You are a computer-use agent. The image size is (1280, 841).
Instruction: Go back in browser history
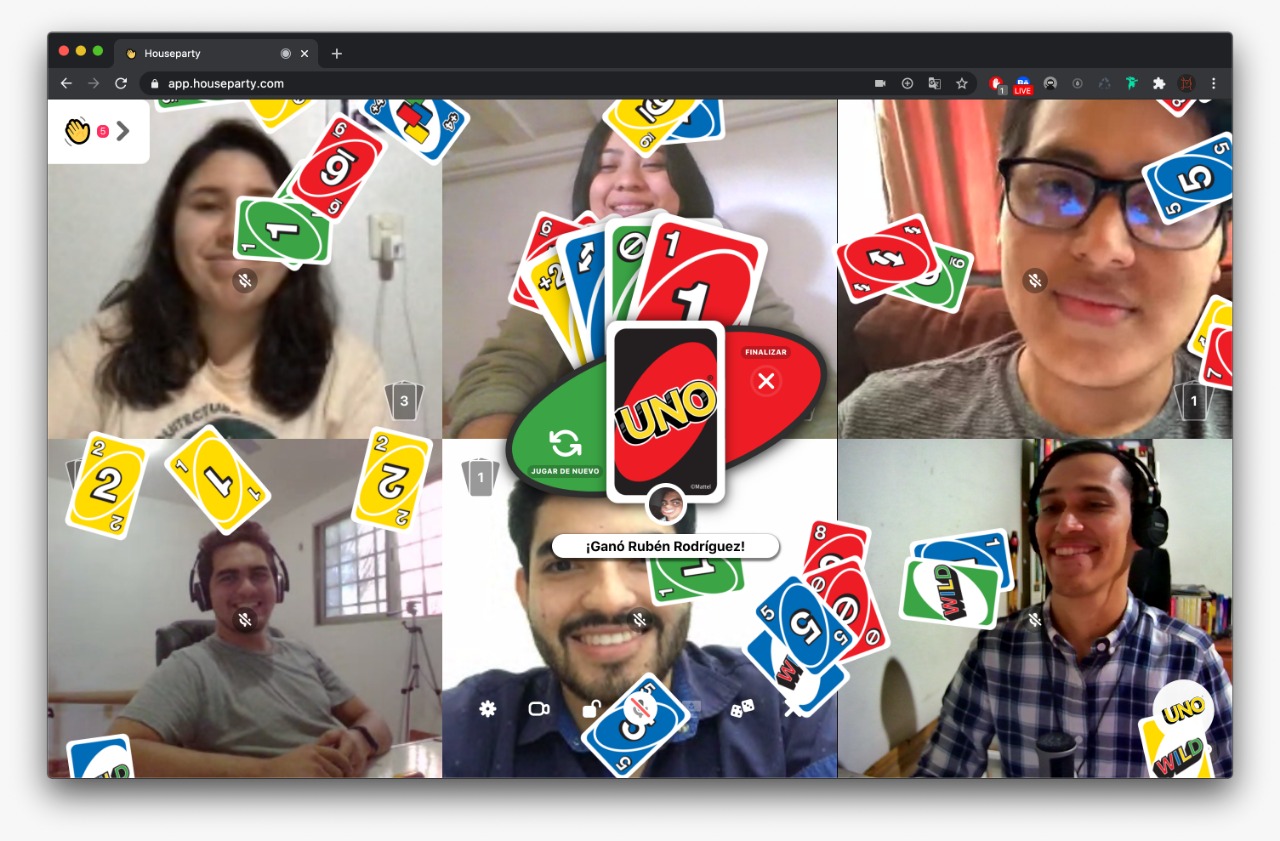(x=66, y=84)
